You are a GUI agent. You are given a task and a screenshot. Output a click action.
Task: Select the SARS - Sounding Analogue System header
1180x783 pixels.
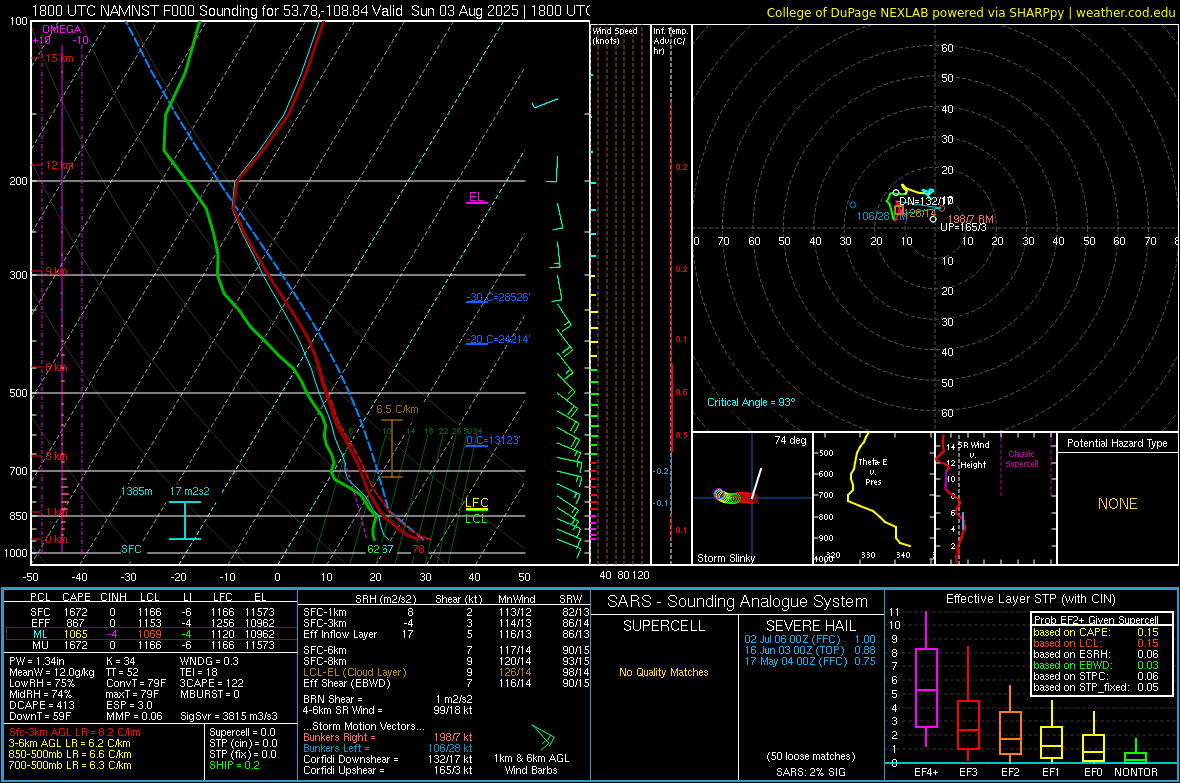[738, 602]
